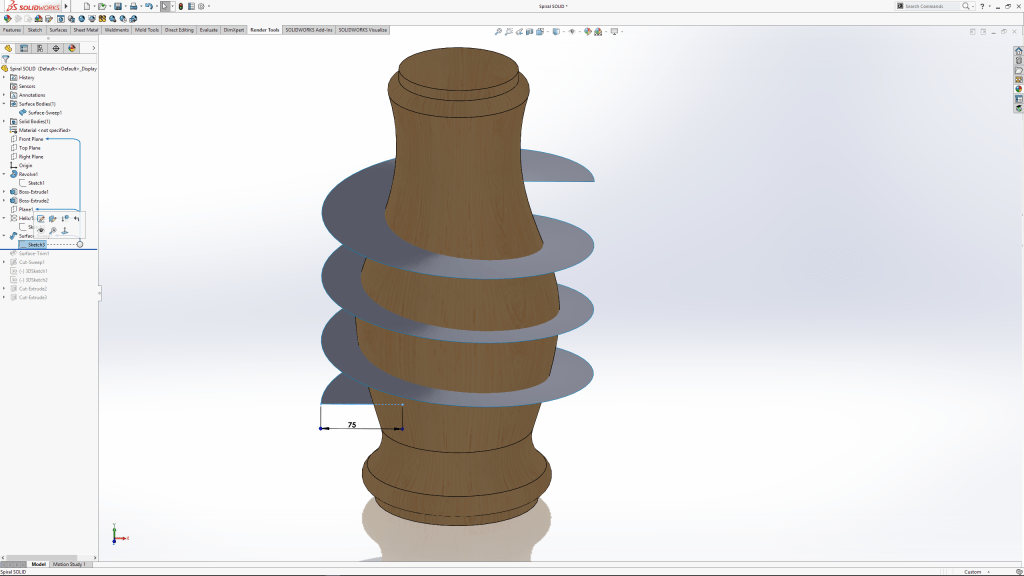The width and height of the screenshot is (1024, 576).
Task: Click the Rebuild traffic light icon
Action: [x=180, y=6]
